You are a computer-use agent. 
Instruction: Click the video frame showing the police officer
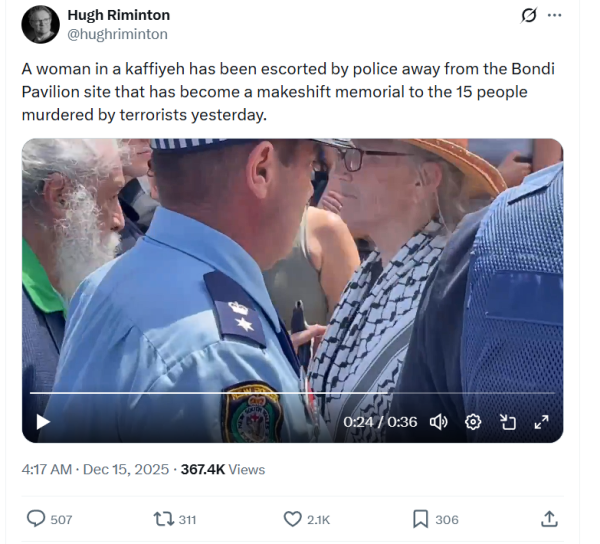click(292, 268)
